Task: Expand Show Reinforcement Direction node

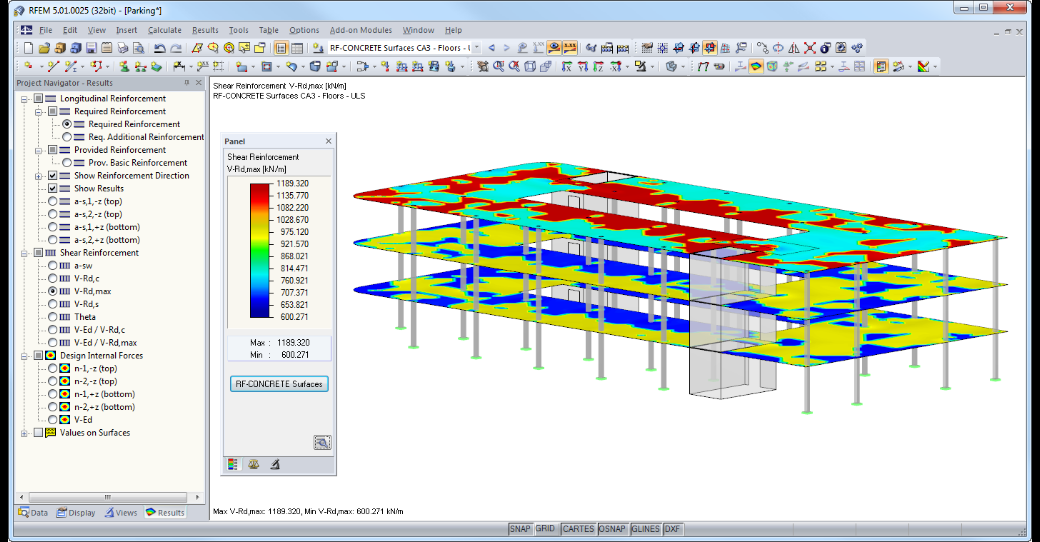Action: (38, 176)
